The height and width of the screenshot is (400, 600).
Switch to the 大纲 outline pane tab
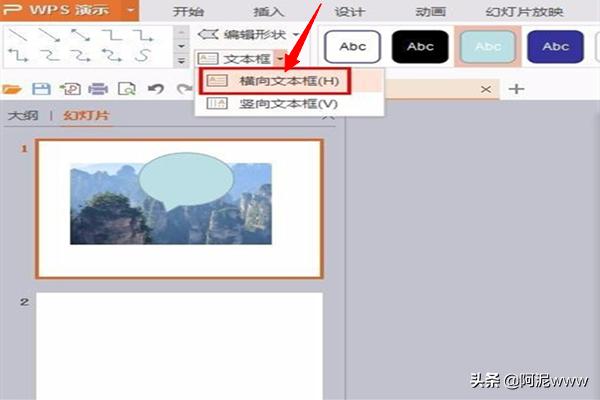point(23,115)
